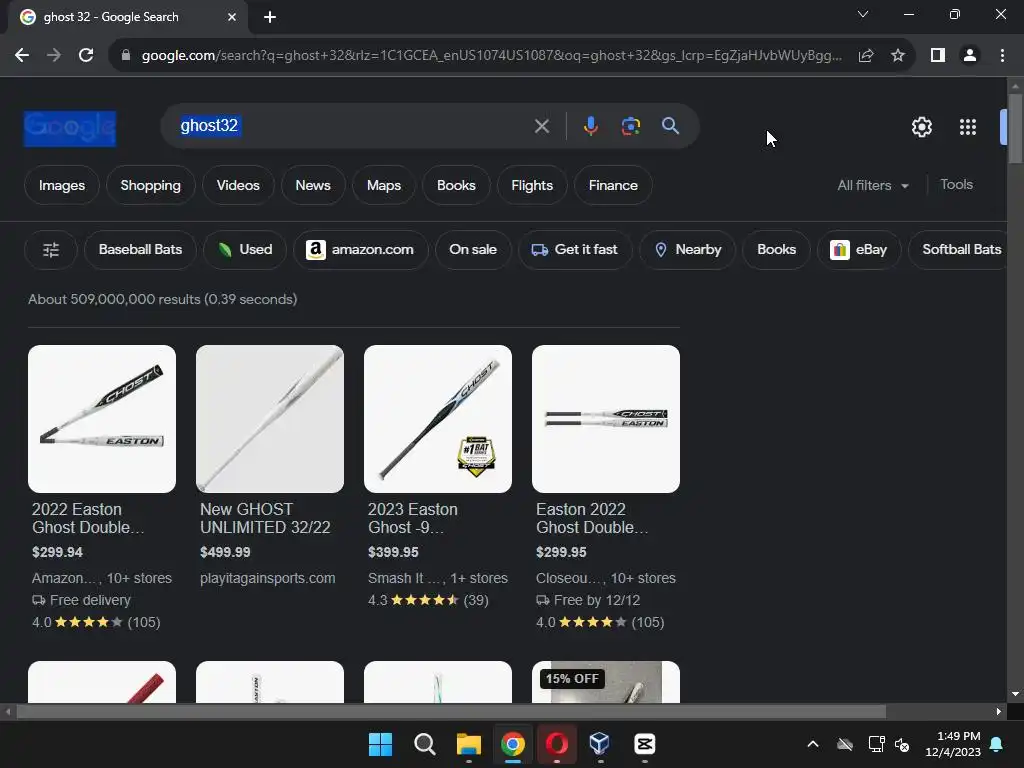The image size is (1024, 768).
Task: Open Opera browser from taskbar
Action: point(556,744)
